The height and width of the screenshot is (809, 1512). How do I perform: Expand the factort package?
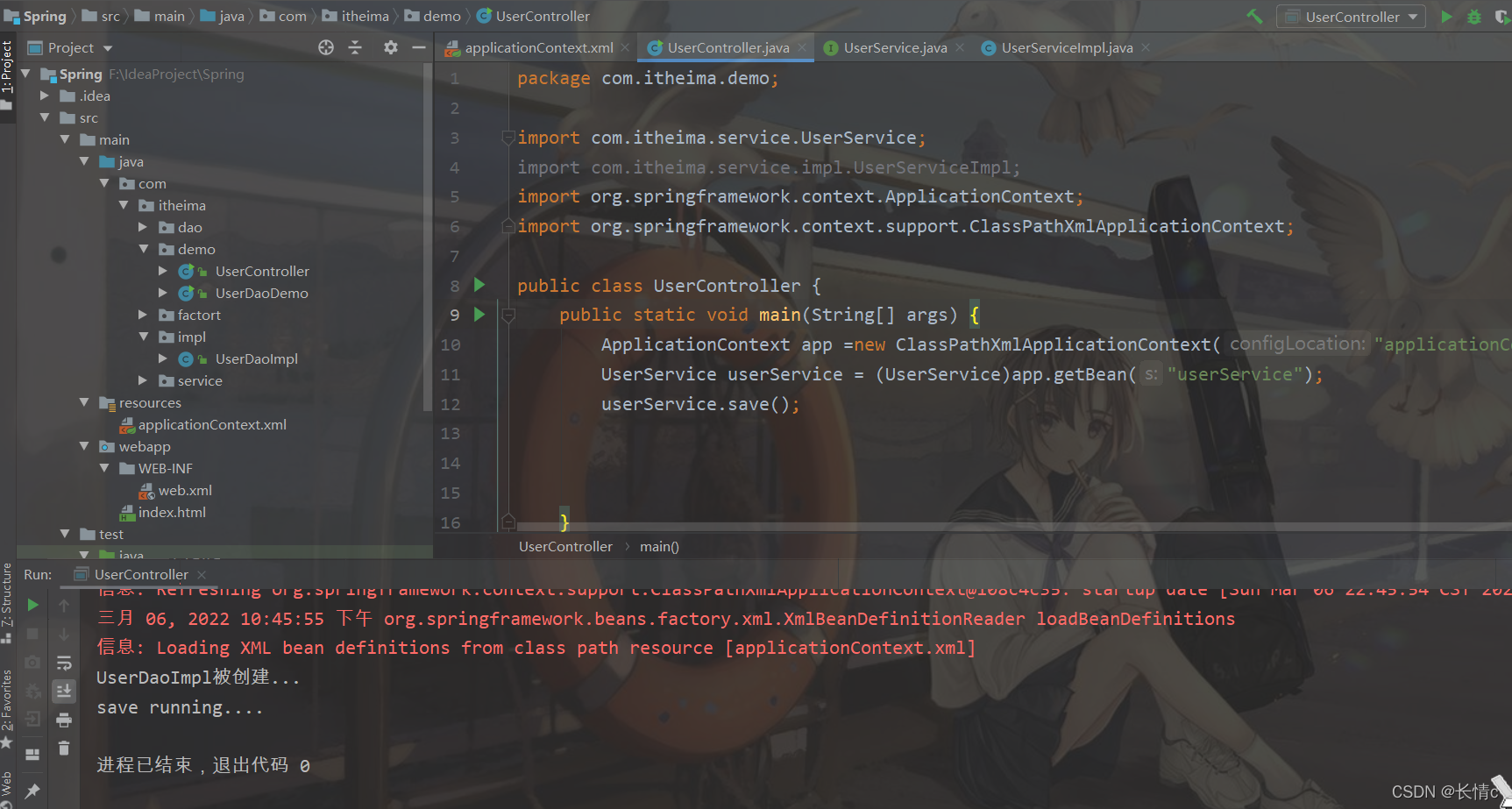143,315
